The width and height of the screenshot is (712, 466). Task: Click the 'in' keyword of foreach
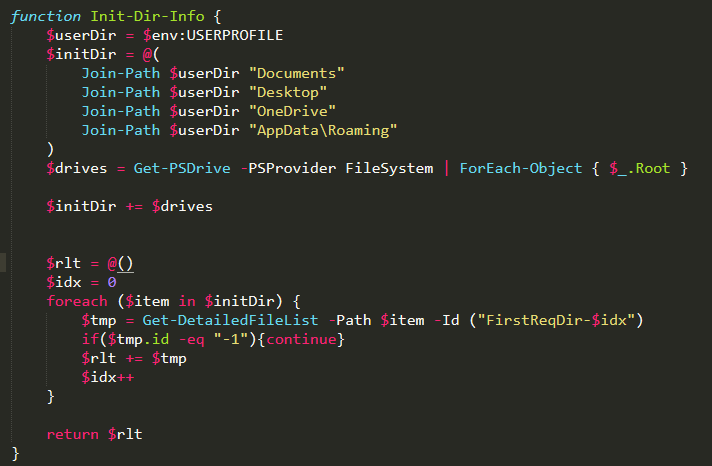pyautogui.click(x=187, y=302)
